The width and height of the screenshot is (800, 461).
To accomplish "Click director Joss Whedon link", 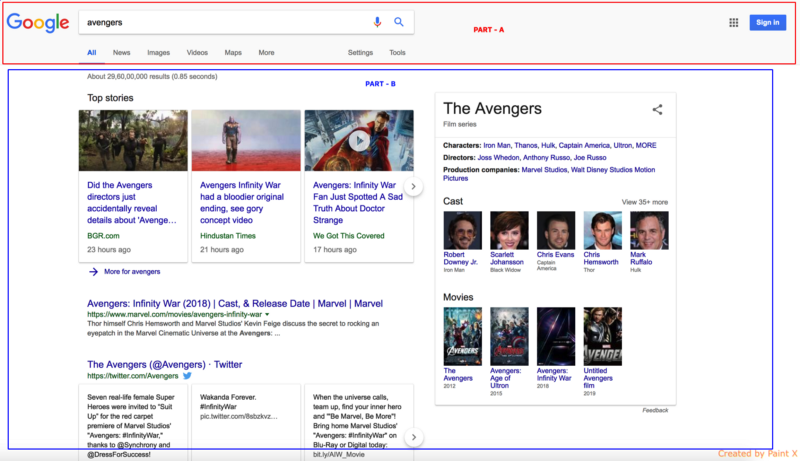I will (498, 158).
